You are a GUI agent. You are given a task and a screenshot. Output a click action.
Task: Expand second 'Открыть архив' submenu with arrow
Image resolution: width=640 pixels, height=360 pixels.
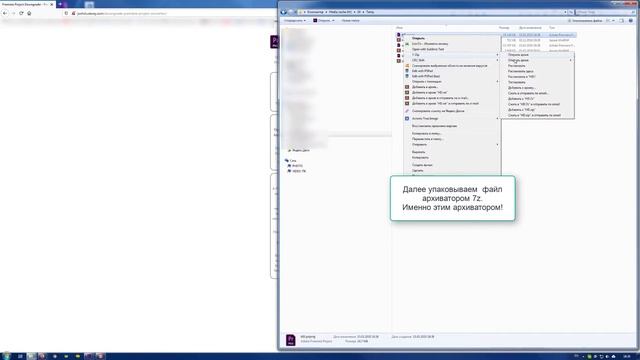537,60
